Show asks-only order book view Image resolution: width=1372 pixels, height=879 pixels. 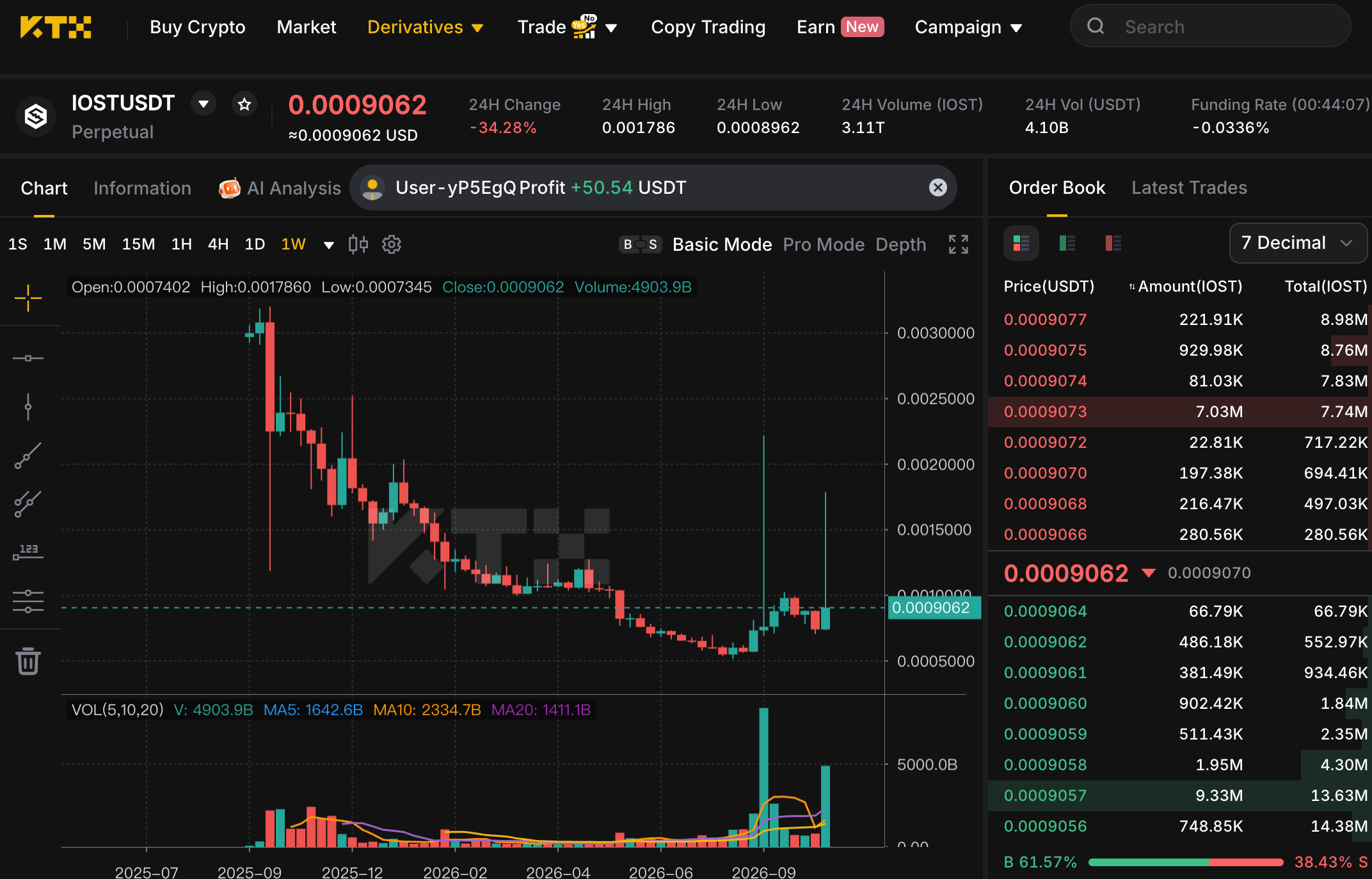pyautogui.click(x=1113, y=243)
